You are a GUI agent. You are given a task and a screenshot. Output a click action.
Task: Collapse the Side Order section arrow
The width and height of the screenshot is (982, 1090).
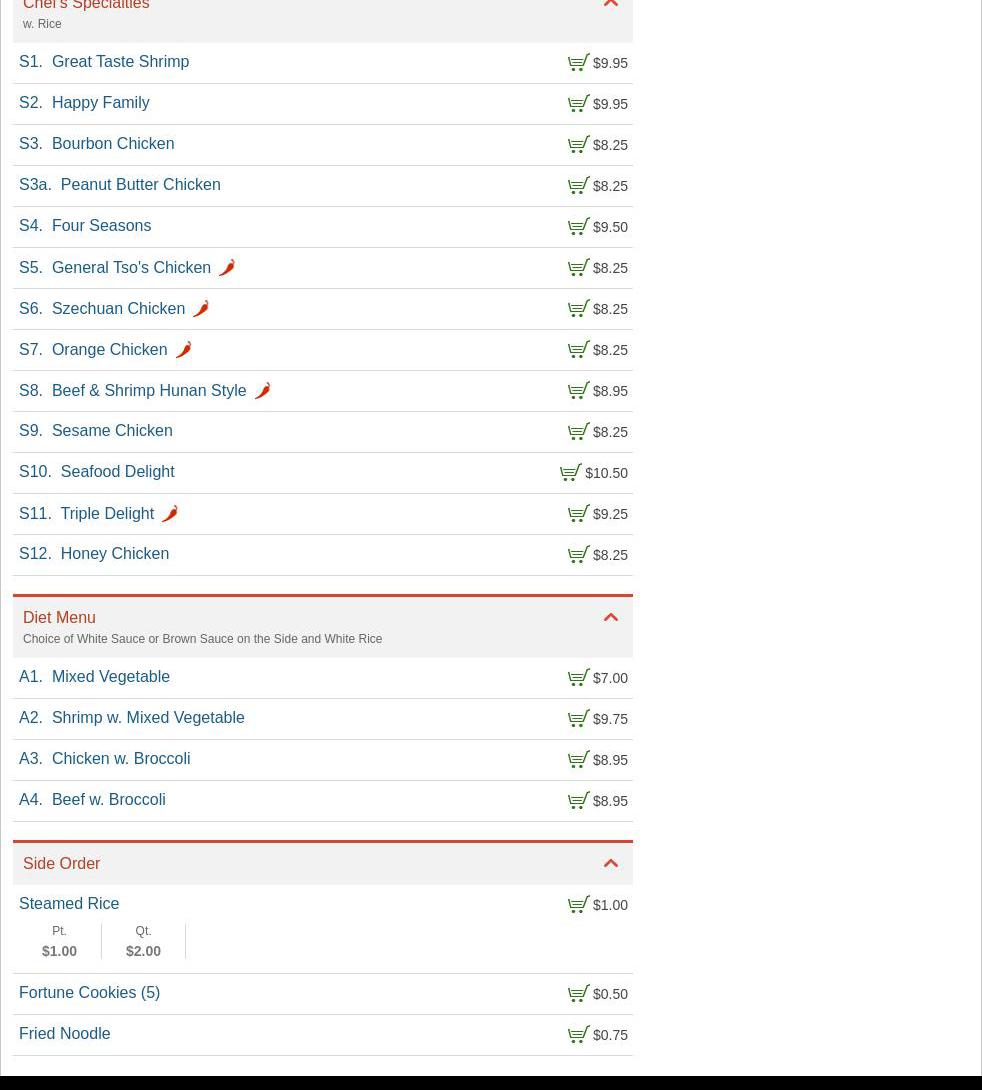point(611,864)
